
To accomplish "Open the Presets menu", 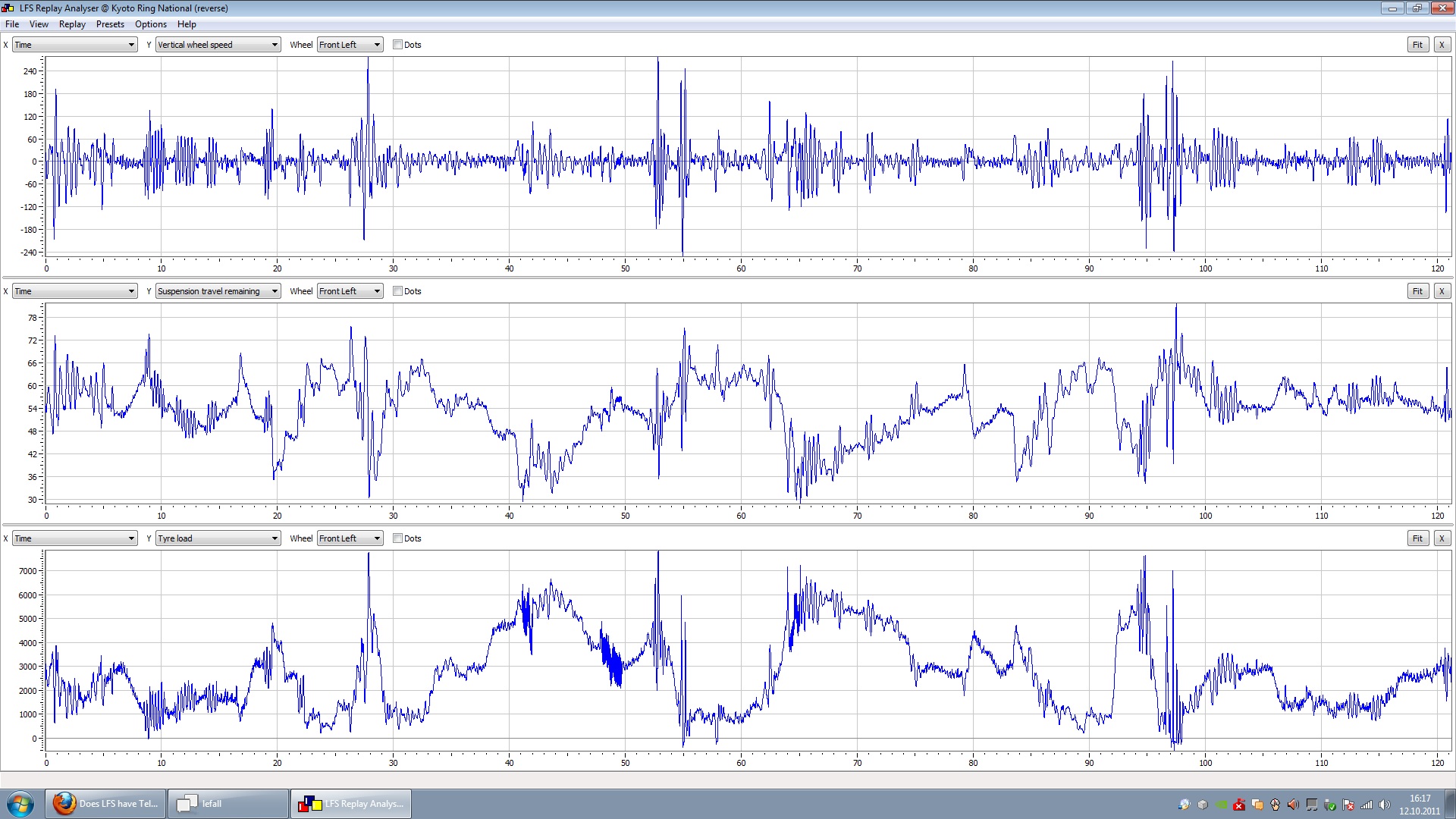I will point(110,24).
